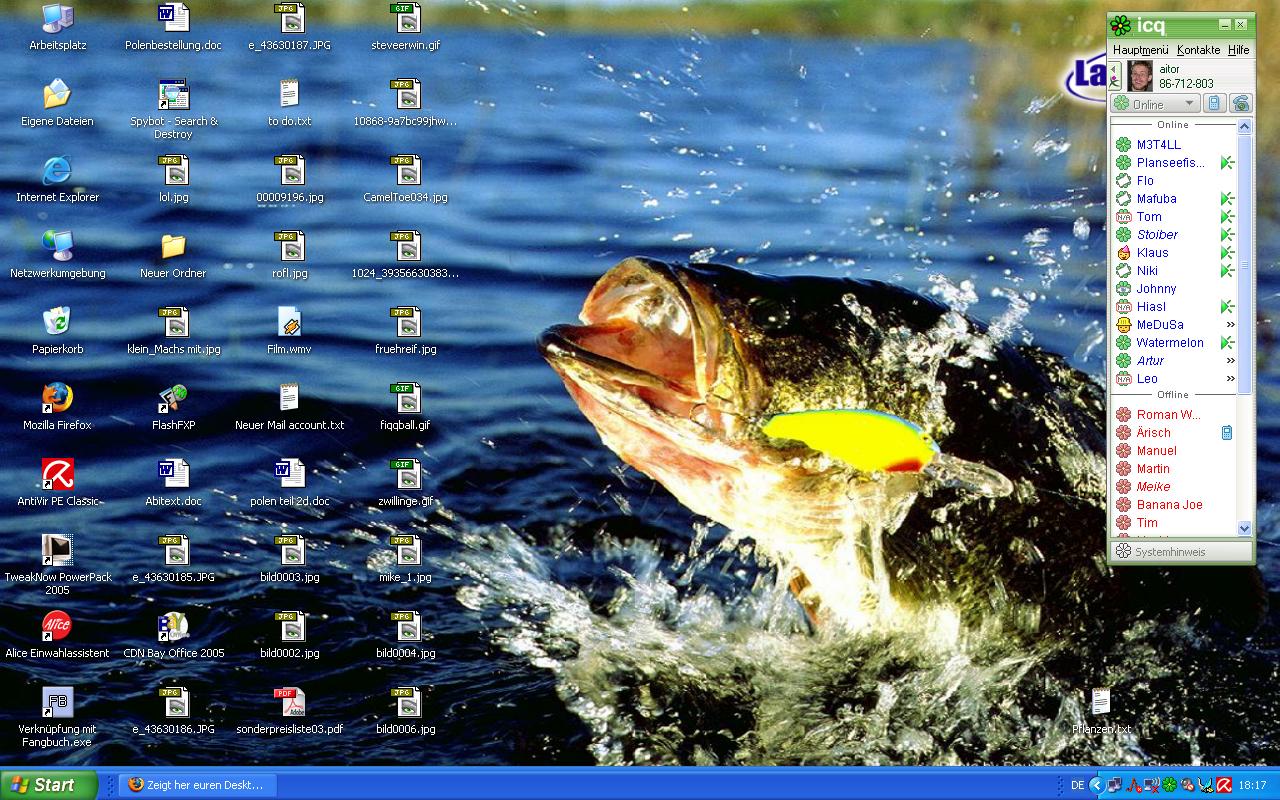Click ICQ contact list scroll-up arrow
The width and height of the screenshot is (1280, 800).
(x=1245, y=127)
